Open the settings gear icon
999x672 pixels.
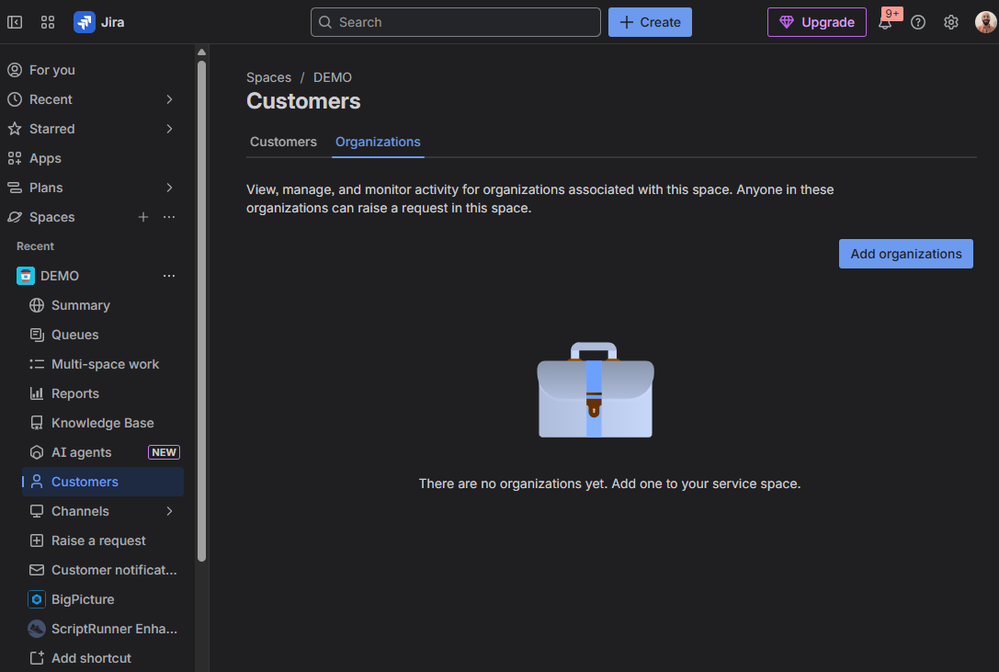click(951, 22)
